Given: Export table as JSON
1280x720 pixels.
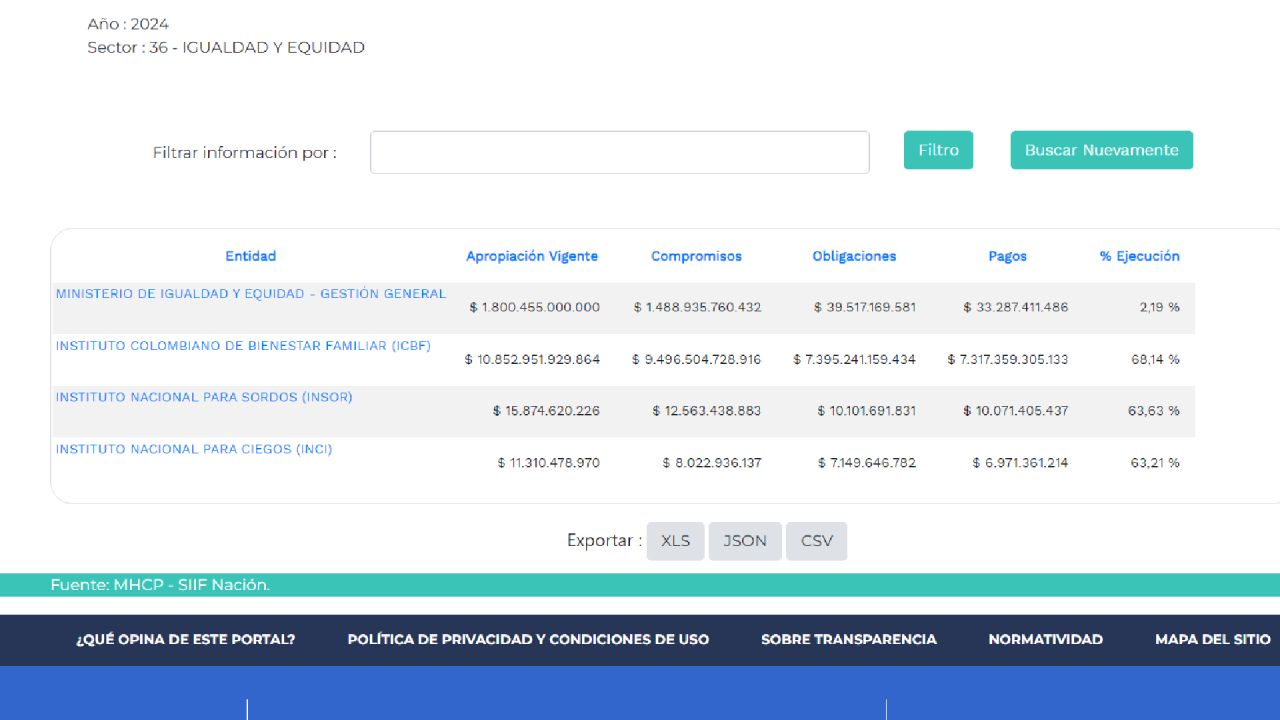Looking at the screenshot, I should (745, 541).
